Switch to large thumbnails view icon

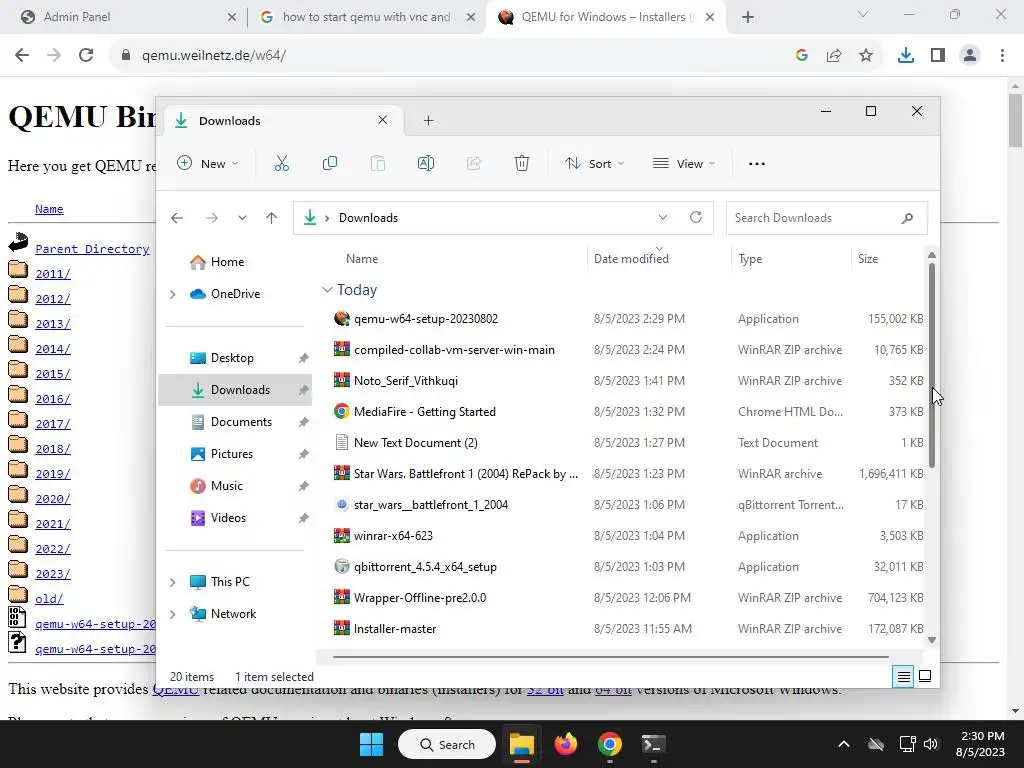coord(925,677)
